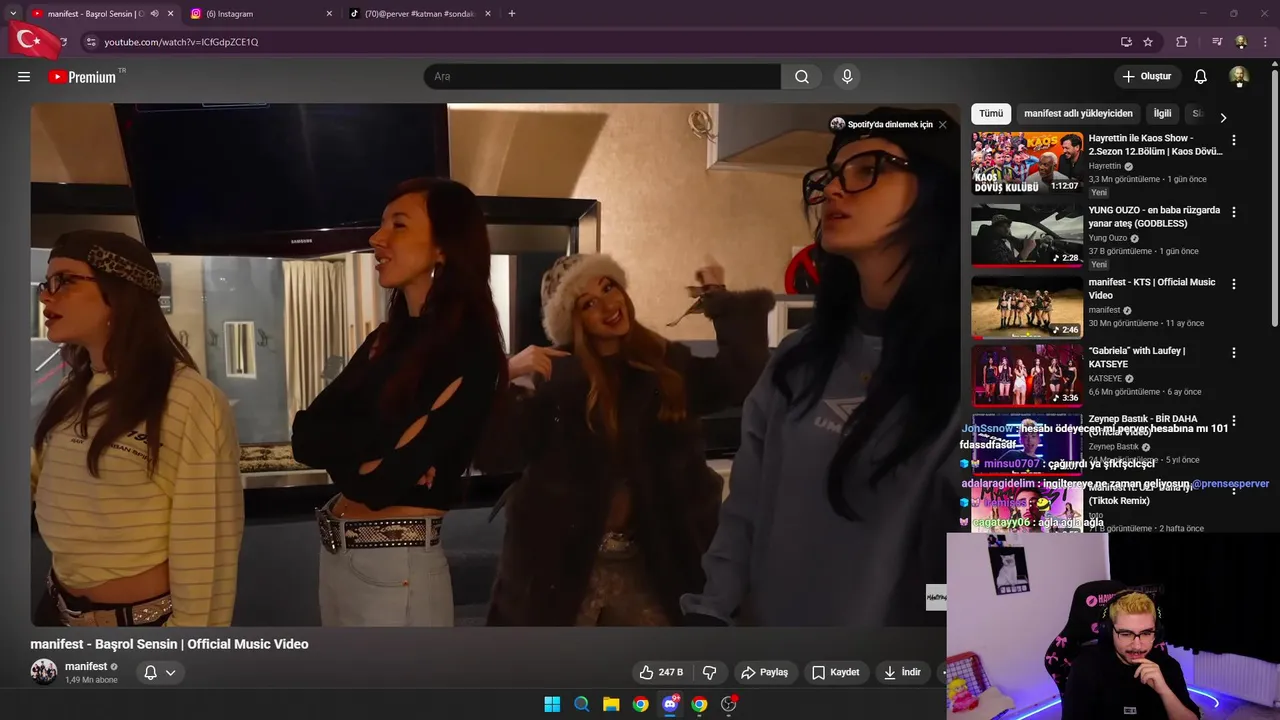
Task: Open Discord from the taskbar
Action: [670, 704]
